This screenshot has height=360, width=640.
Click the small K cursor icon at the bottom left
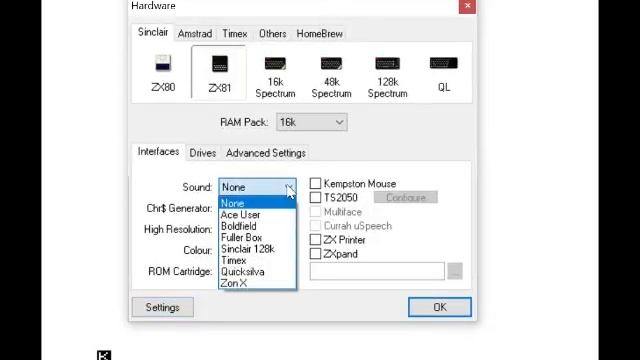tap(104, 355)
